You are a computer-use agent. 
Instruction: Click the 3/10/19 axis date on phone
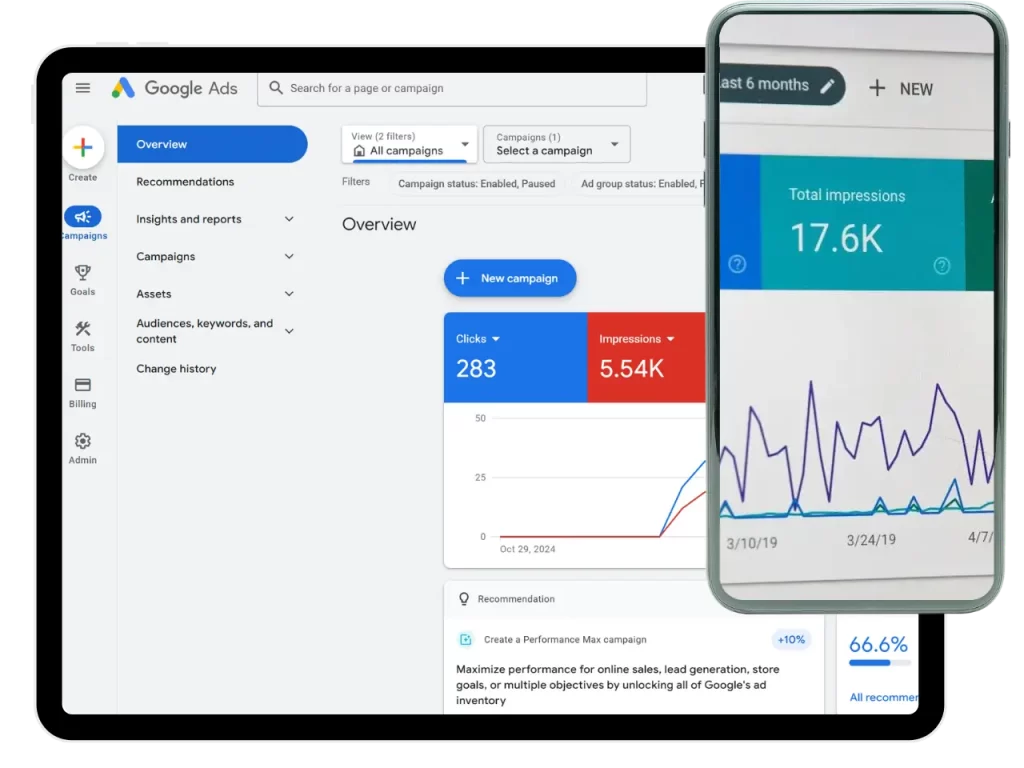point(752,543)
